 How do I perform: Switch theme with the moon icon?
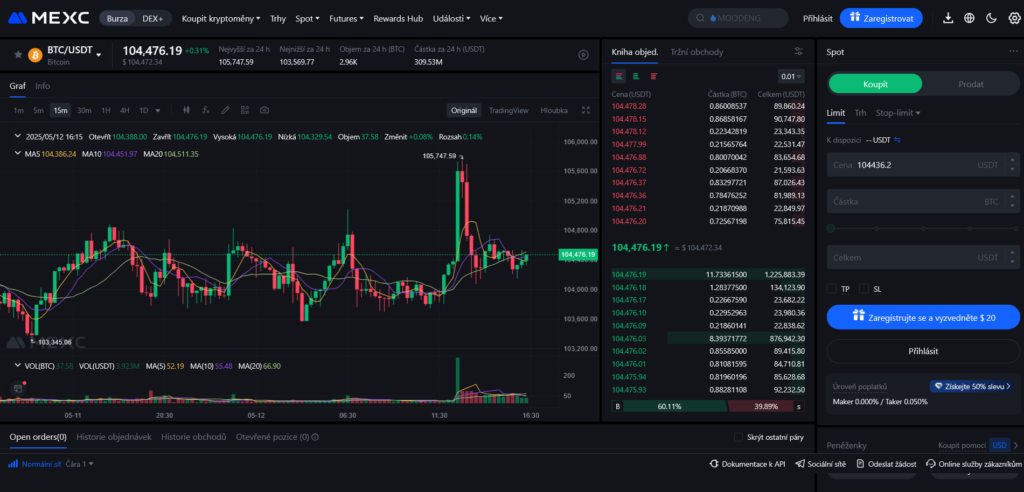point(991,18)
